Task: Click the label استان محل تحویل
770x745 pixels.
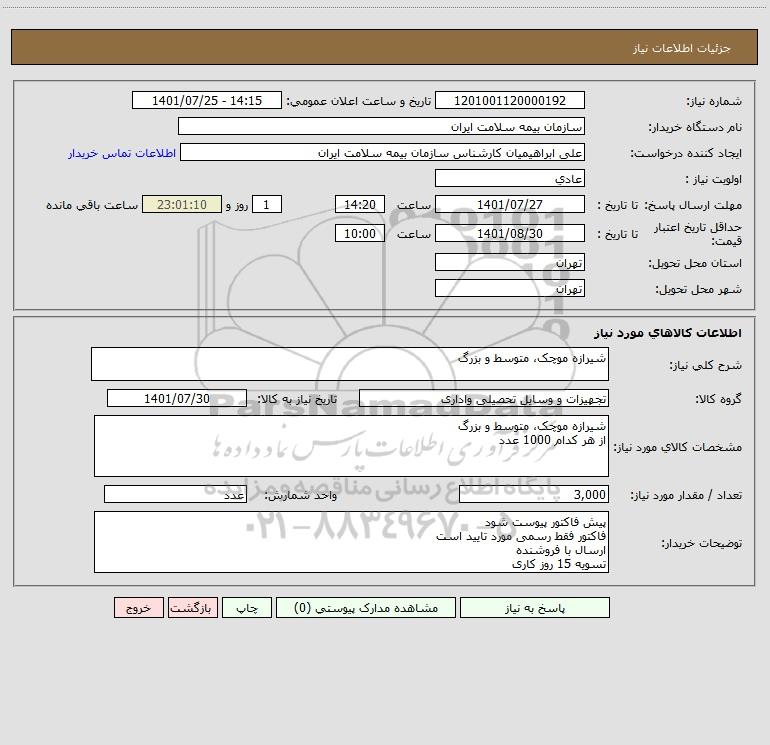Action: (695, 263)
